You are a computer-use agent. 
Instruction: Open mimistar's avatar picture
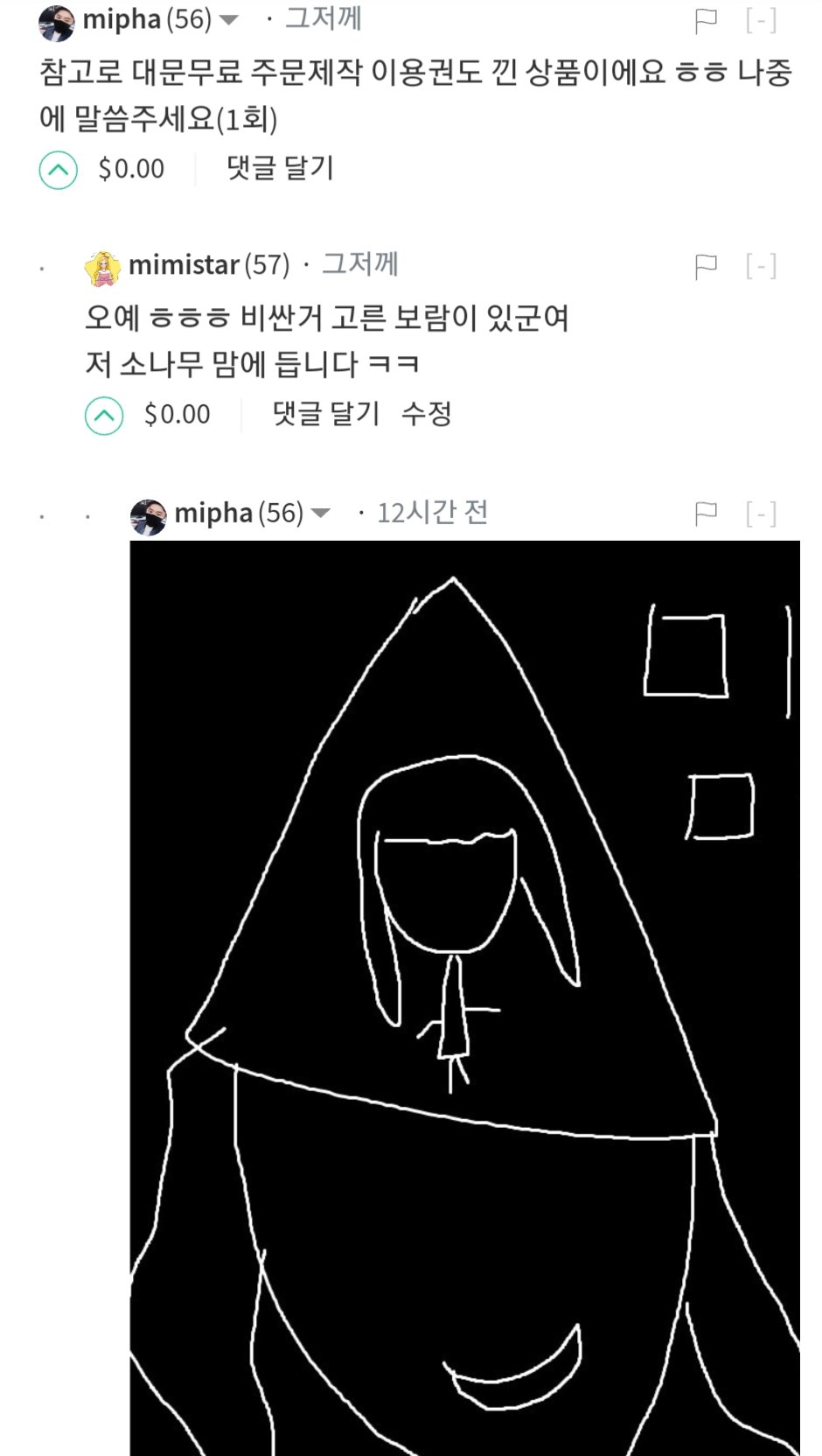click(102, 267)
